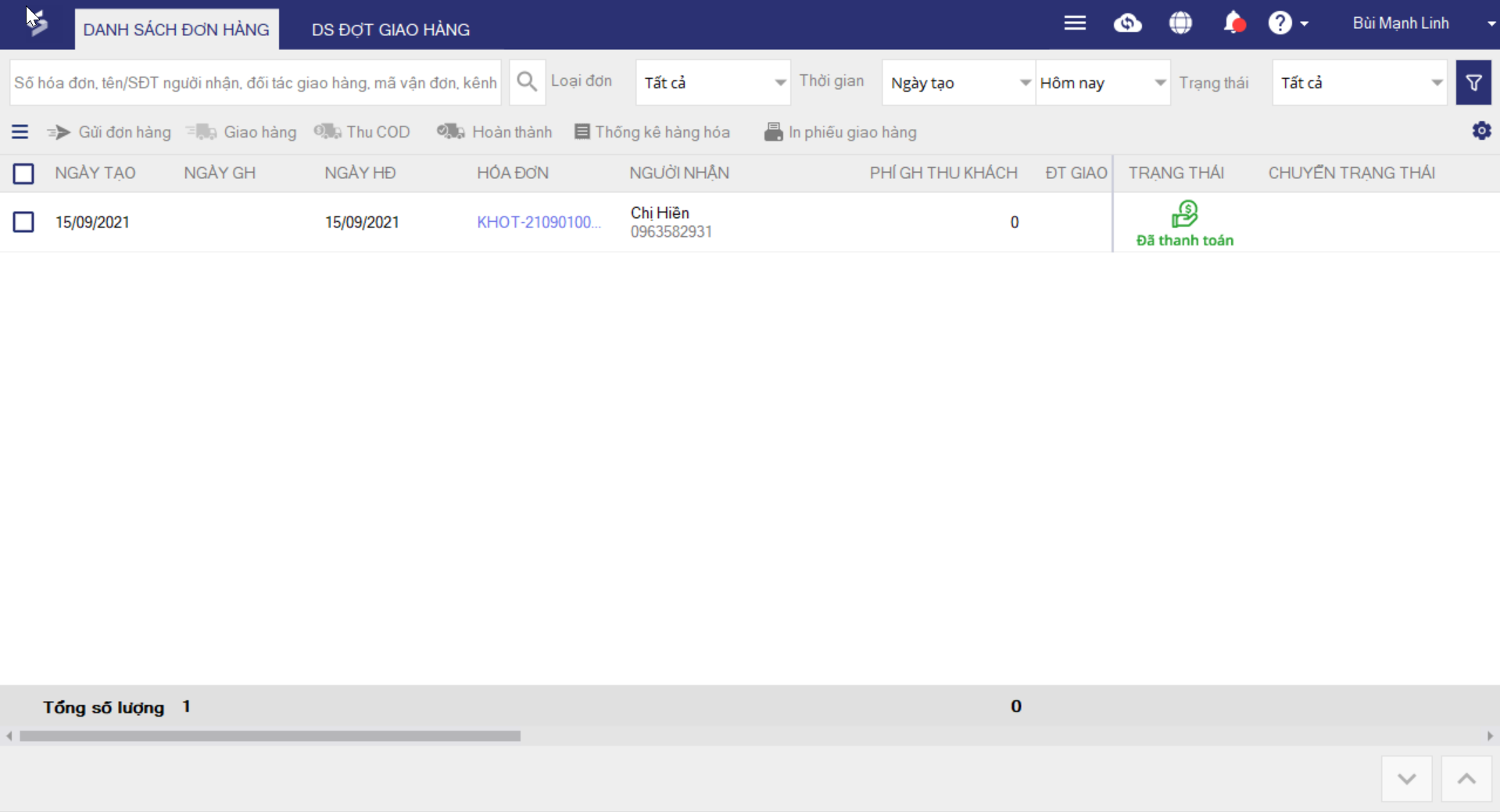Check the row checkbox for order 15/09/2021
The image size is (1500, 812).
(x=23, y=222)
